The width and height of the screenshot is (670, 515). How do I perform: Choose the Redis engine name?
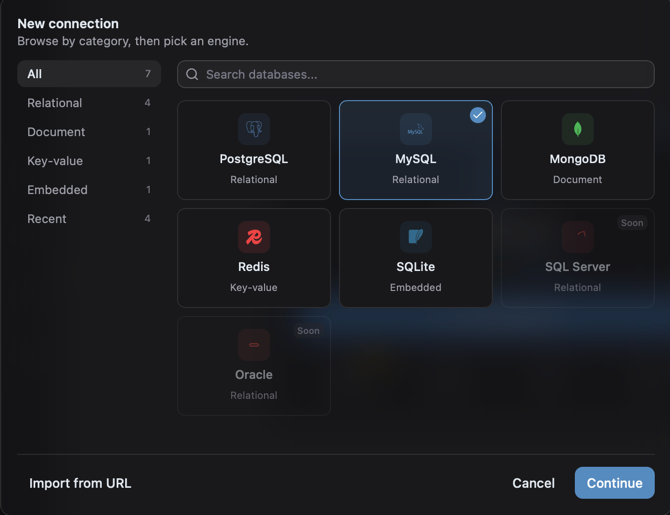coord(254,267)
